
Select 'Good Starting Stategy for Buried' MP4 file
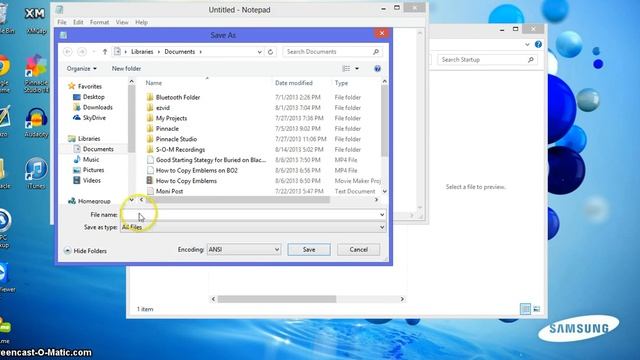pos(206,160)
